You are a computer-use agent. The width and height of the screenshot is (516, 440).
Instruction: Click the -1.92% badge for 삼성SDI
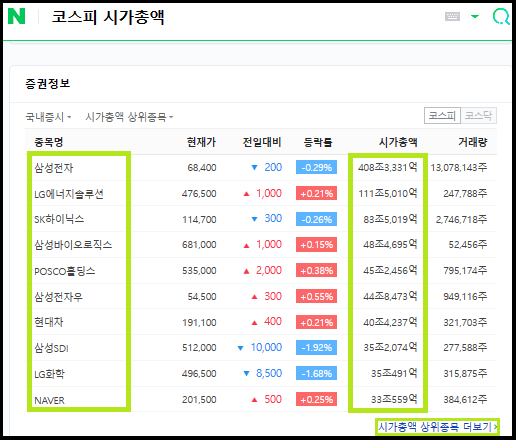(x=316, y=348)
